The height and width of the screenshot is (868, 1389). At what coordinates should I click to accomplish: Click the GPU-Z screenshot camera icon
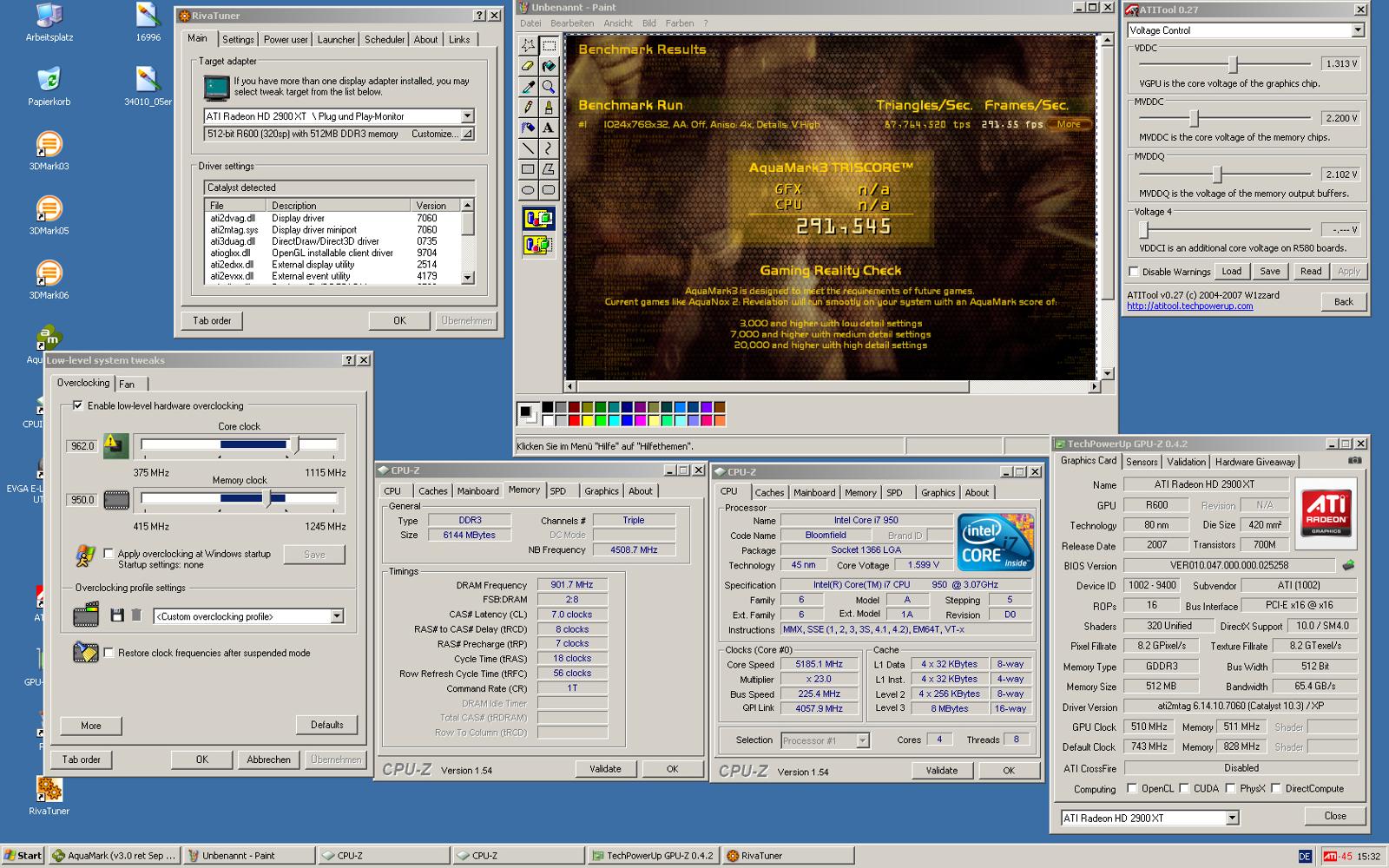tap(1354, 461)
